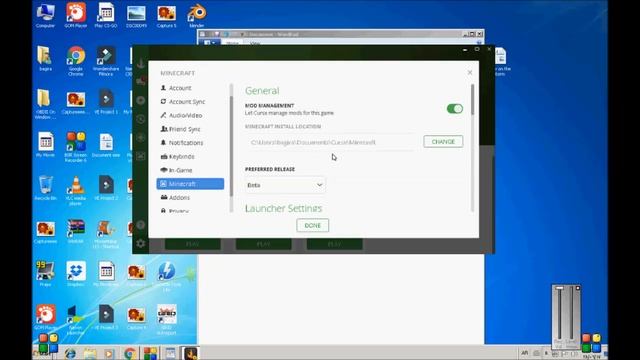
Task: Expand the Preferred Release dropdown
Action: click(x=285, y=185)
